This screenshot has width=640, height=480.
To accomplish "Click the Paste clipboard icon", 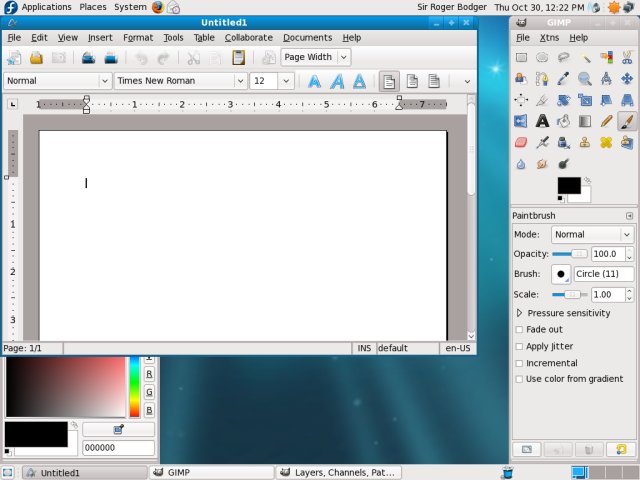I will pos(238,58).
